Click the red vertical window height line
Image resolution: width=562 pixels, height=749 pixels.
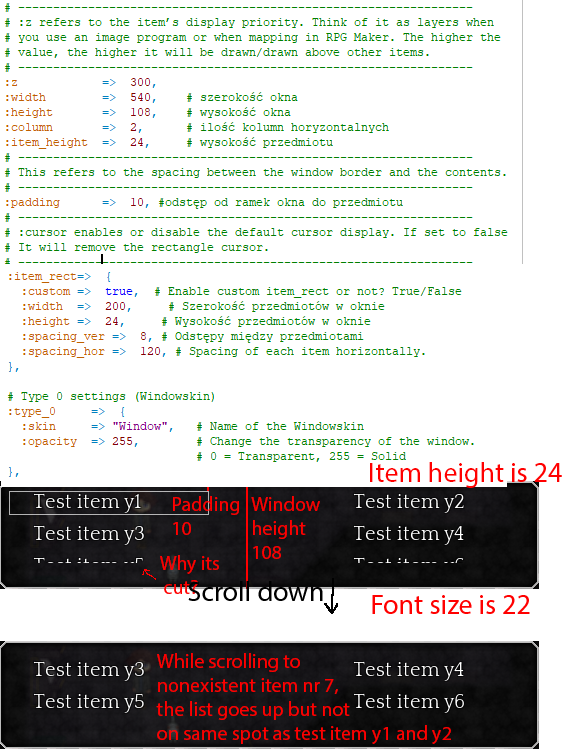coord(247,534)
